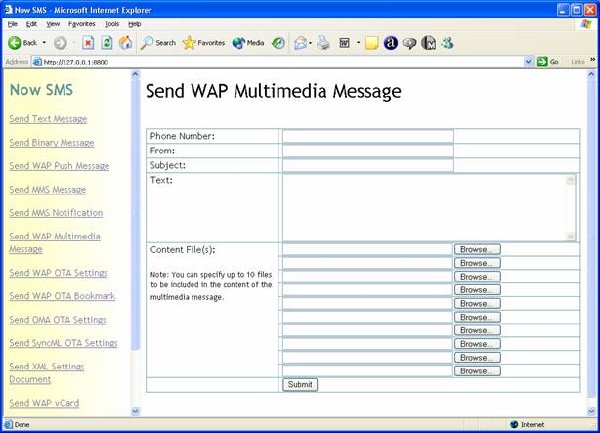Focus the Phone Number input field
Image resolution: width=600 pixels, height=433 pixels.
(x=368, y=136)
